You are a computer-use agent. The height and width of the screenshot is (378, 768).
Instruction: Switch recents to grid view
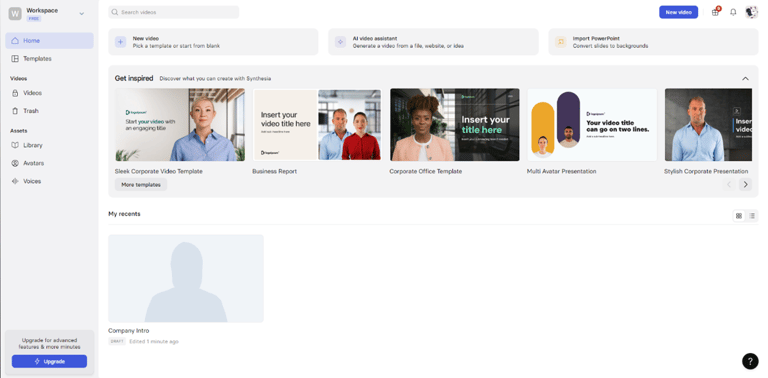(739, 215)
